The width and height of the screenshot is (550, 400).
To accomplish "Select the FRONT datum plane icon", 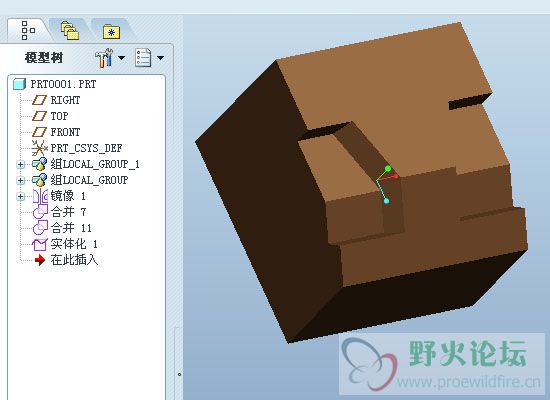I will coord(39,132).
